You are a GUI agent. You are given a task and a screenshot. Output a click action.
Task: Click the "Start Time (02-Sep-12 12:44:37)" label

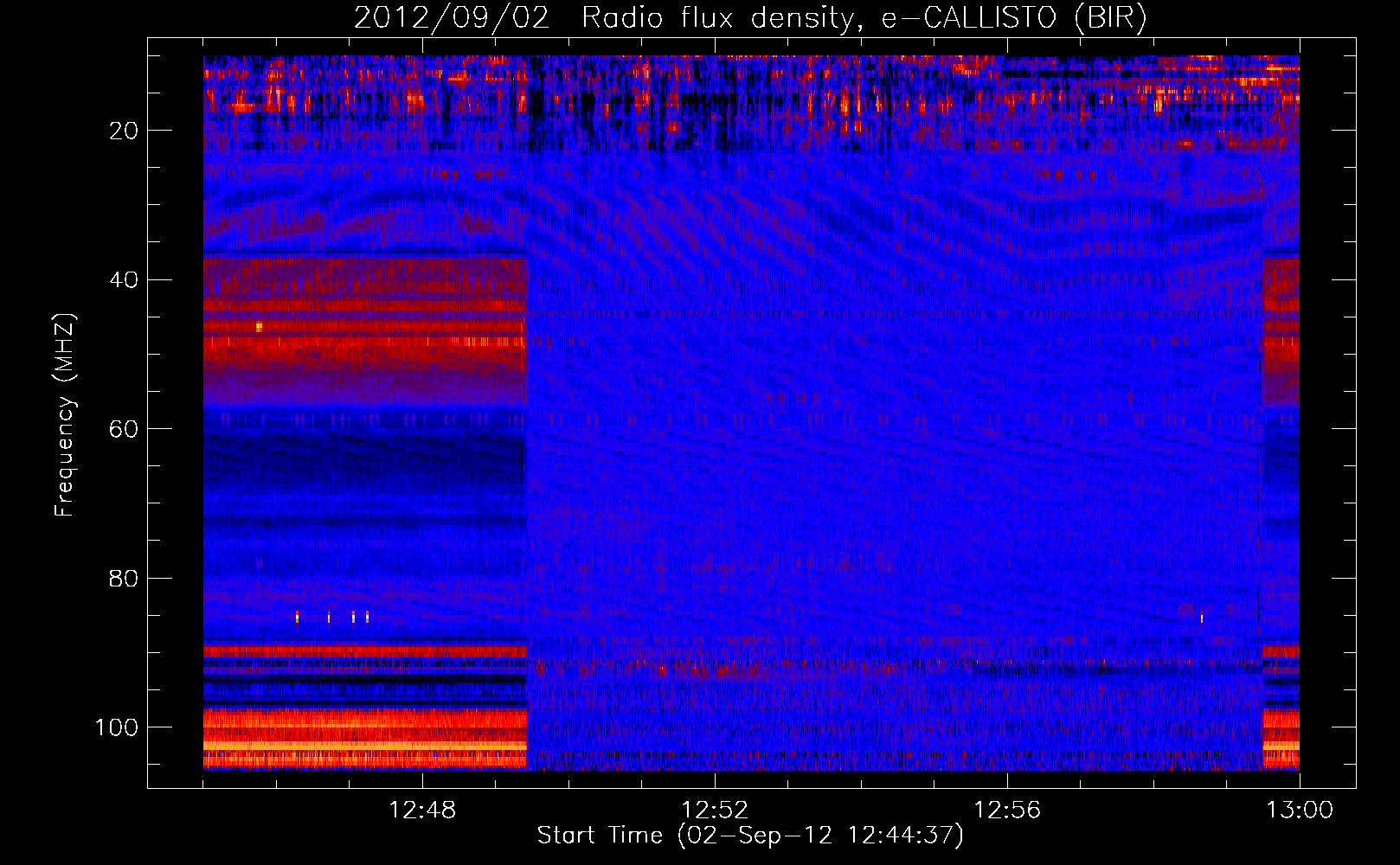pyautogui.click(x=750, y=836)
